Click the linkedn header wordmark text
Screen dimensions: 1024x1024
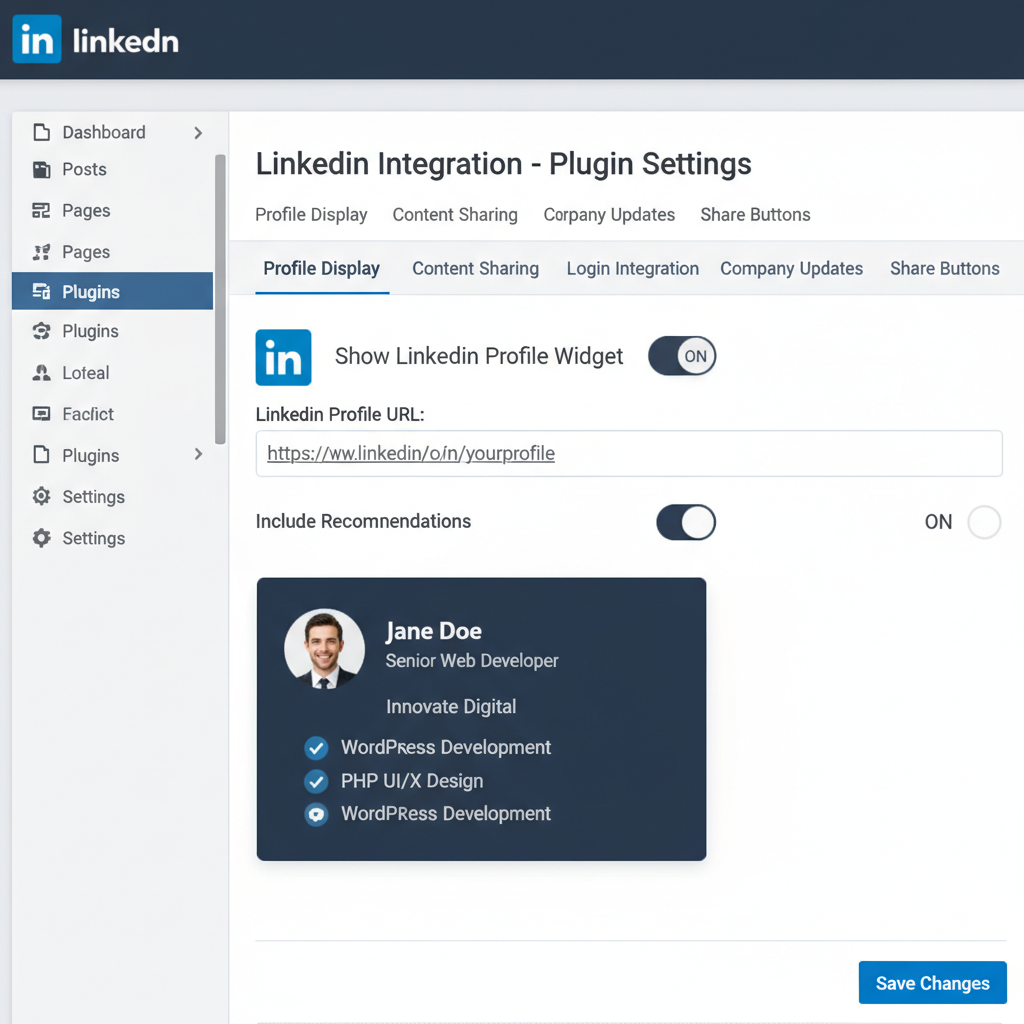click(125, 41)
